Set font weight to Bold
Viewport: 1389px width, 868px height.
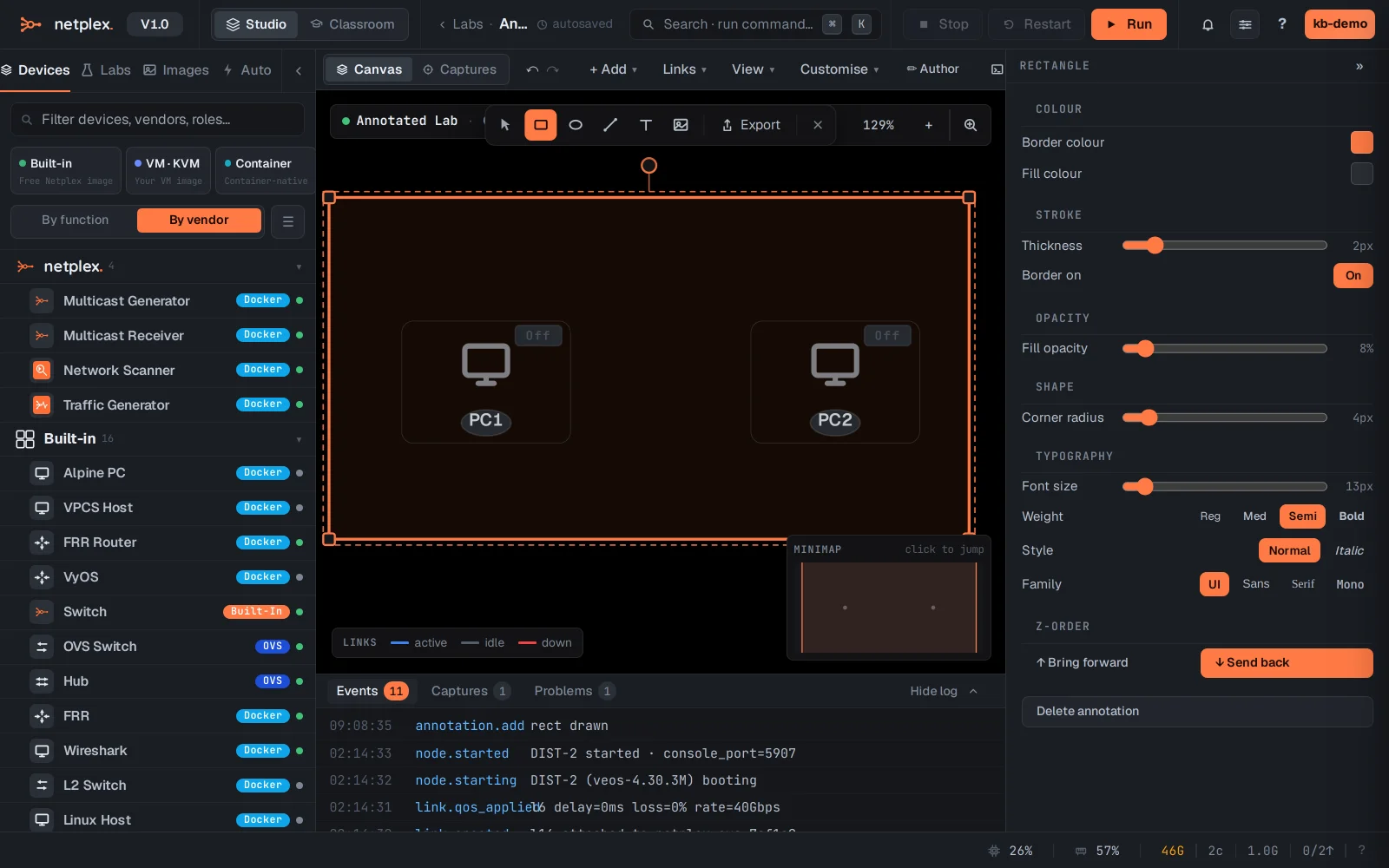pos(1351,516)
